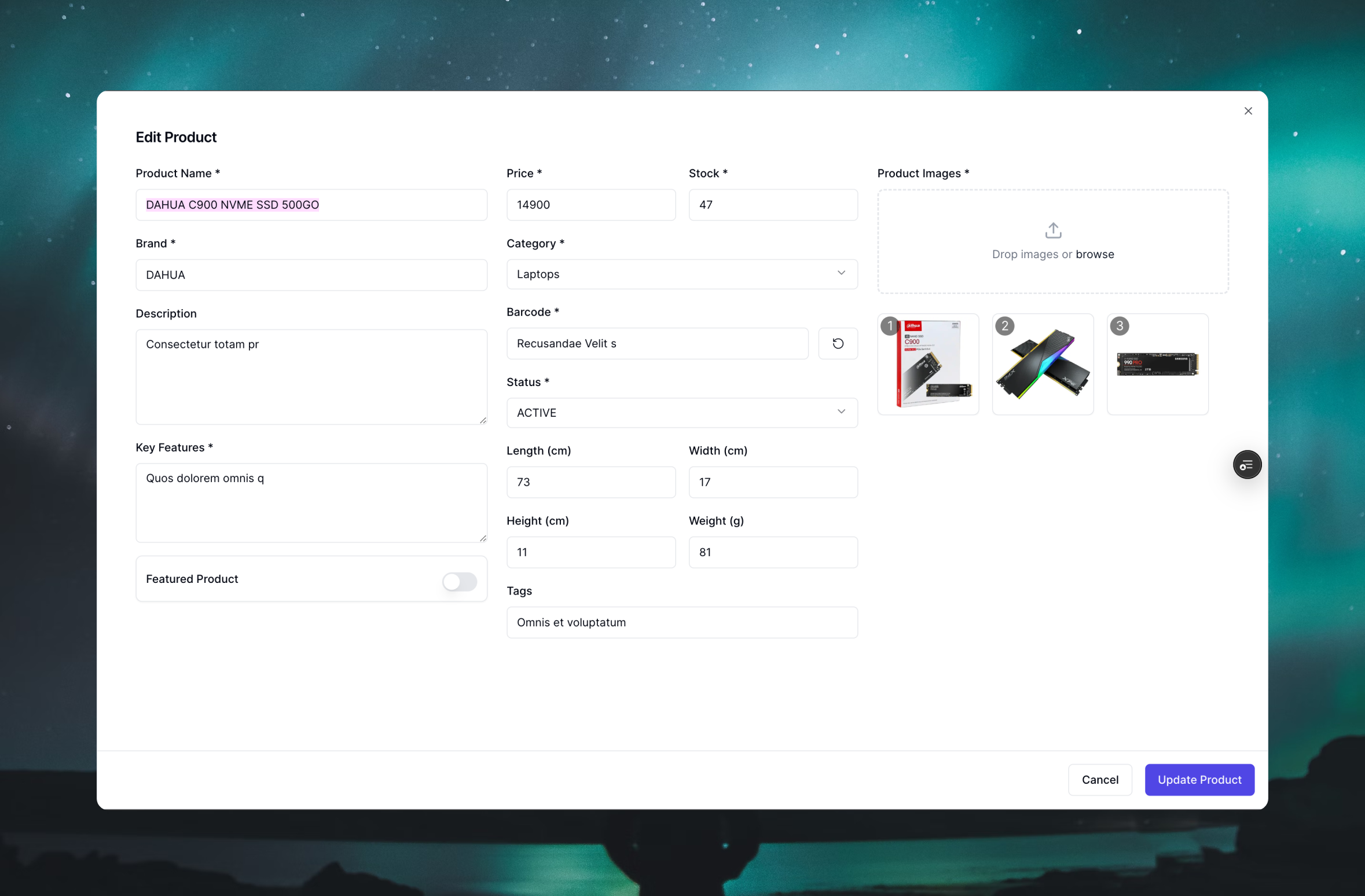Focus the Stock field showing 47

click(773, 205)
